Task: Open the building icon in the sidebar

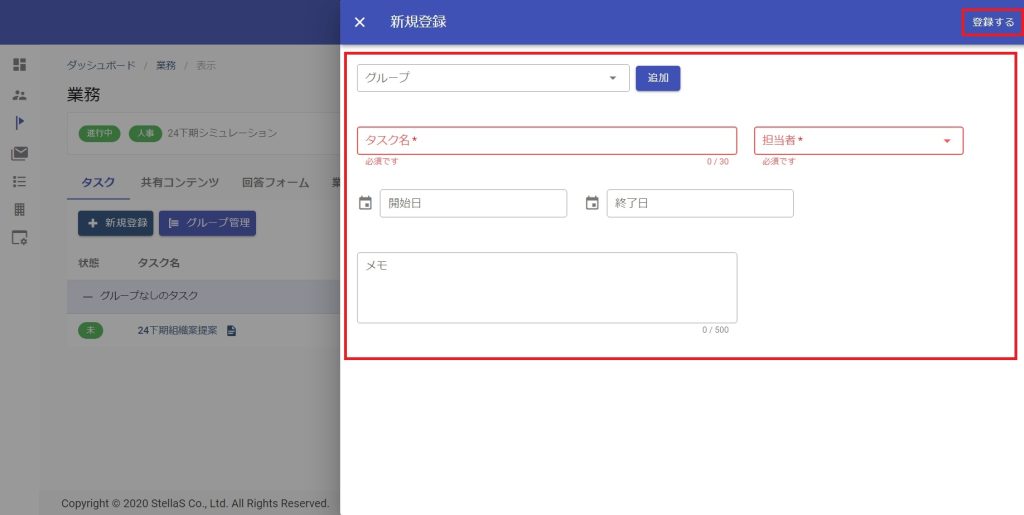Action: [x=19, y=210]
